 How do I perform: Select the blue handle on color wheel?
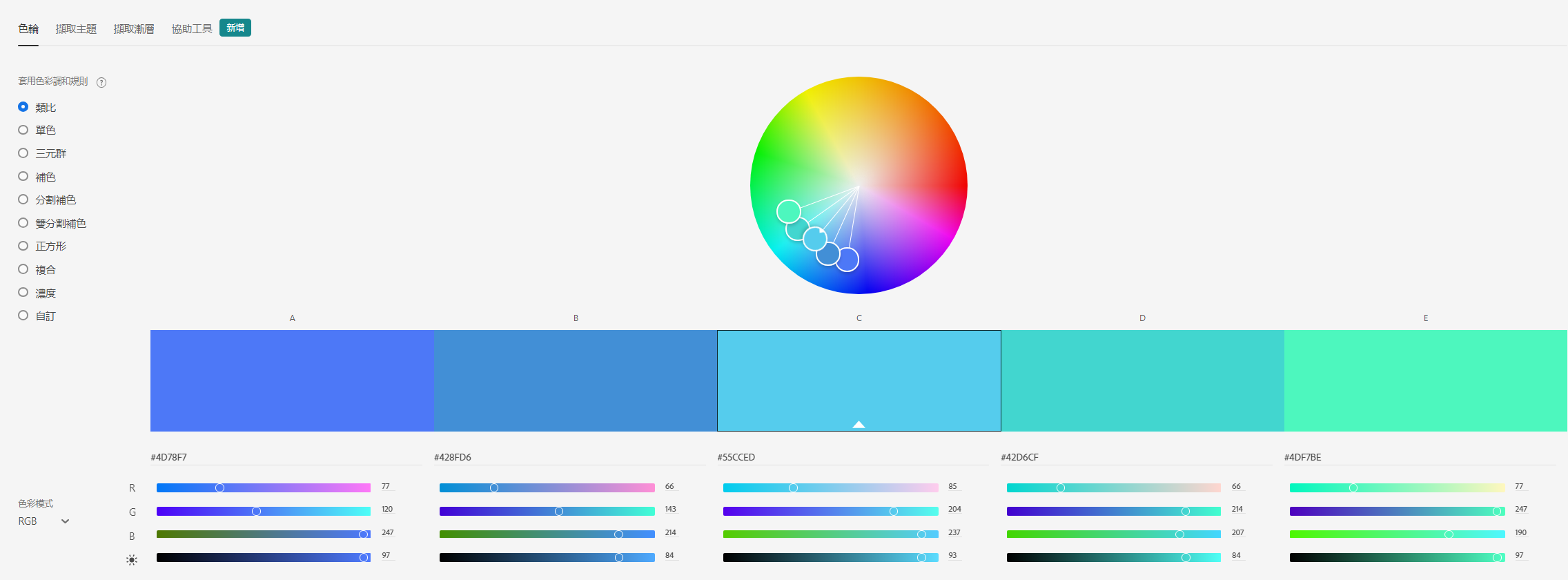pos(847,260)
